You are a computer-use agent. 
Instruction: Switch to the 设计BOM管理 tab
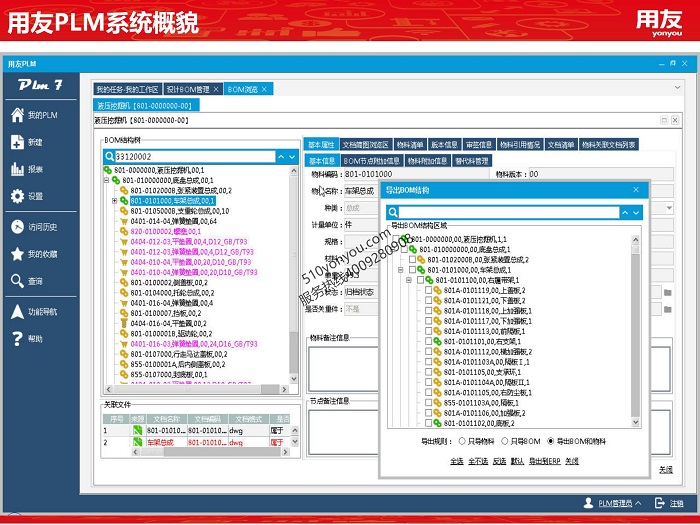[187, 89]
